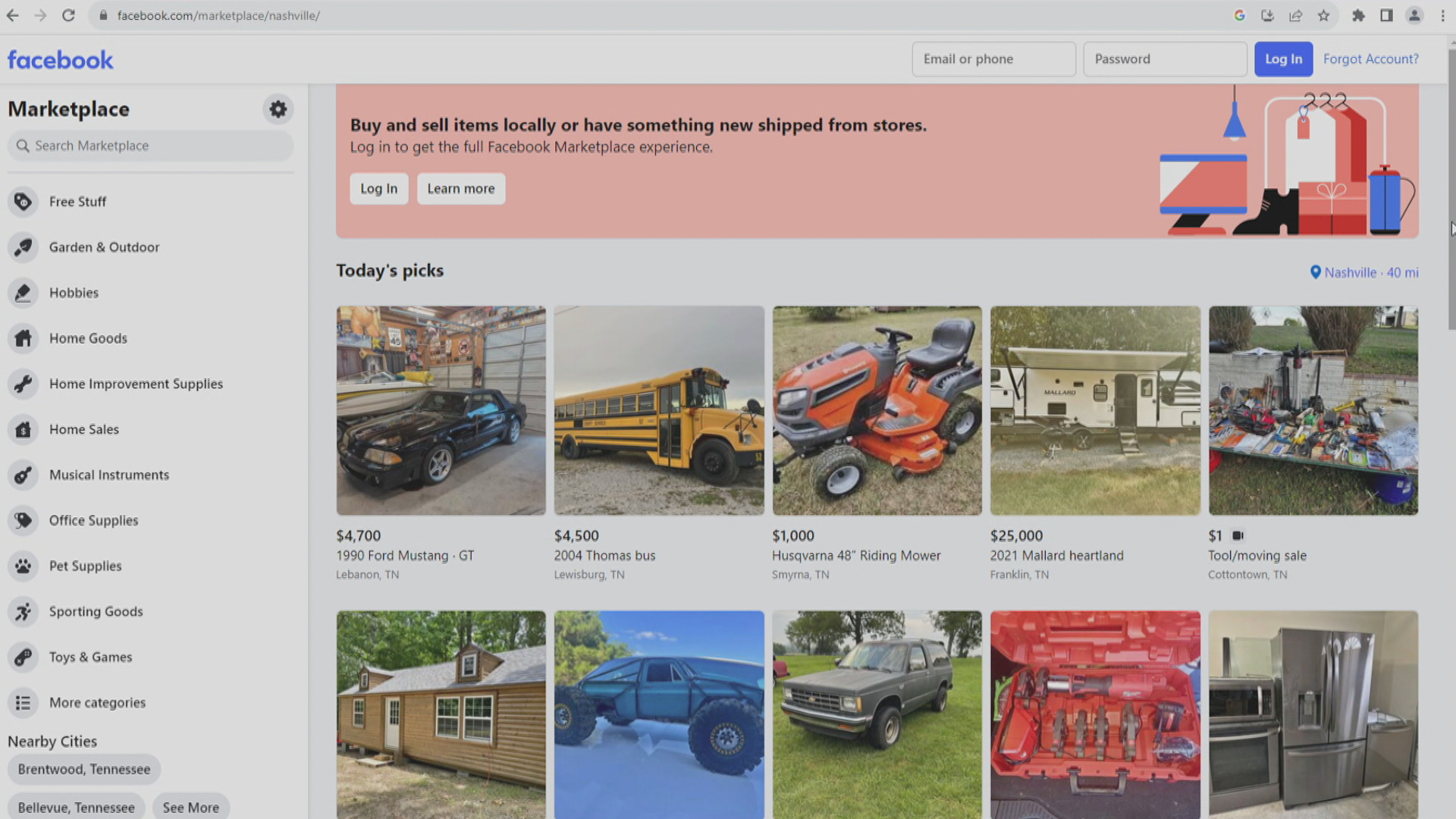Click the Musical Instruments guitar icon

pyautogui.click(x=24, y=475)
